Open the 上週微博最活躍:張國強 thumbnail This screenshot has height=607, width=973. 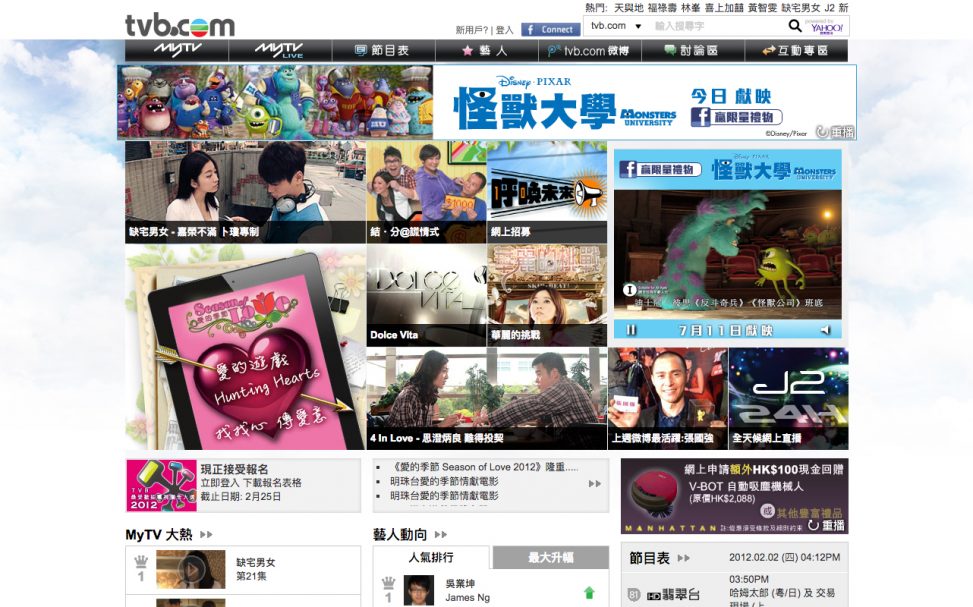click(x=667, y=398)
